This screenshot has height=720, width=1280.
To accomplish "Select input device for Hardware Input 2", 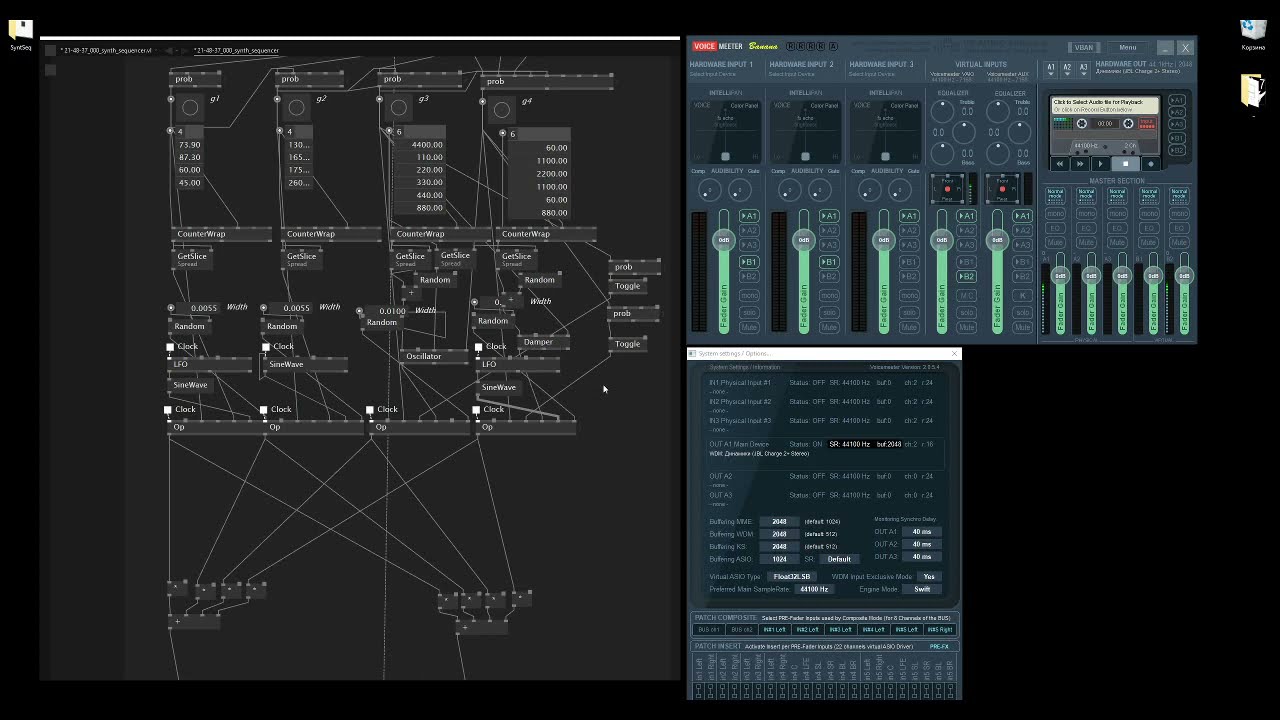I will [792, 74].
